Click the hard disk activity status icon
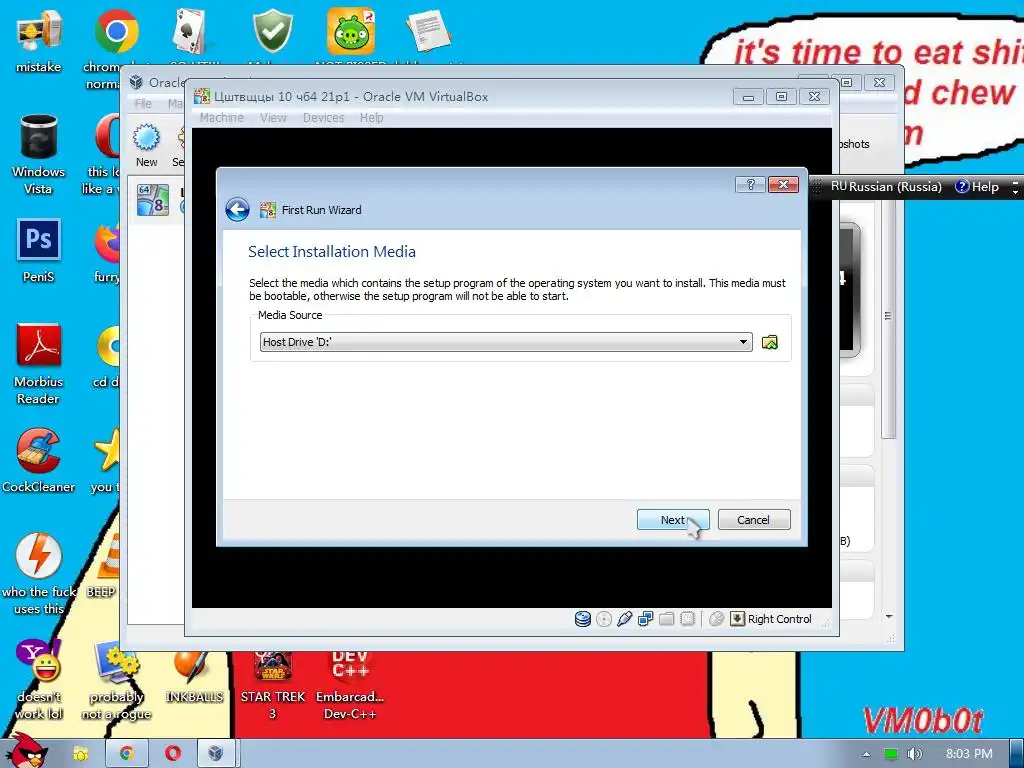 pos(583,619)
